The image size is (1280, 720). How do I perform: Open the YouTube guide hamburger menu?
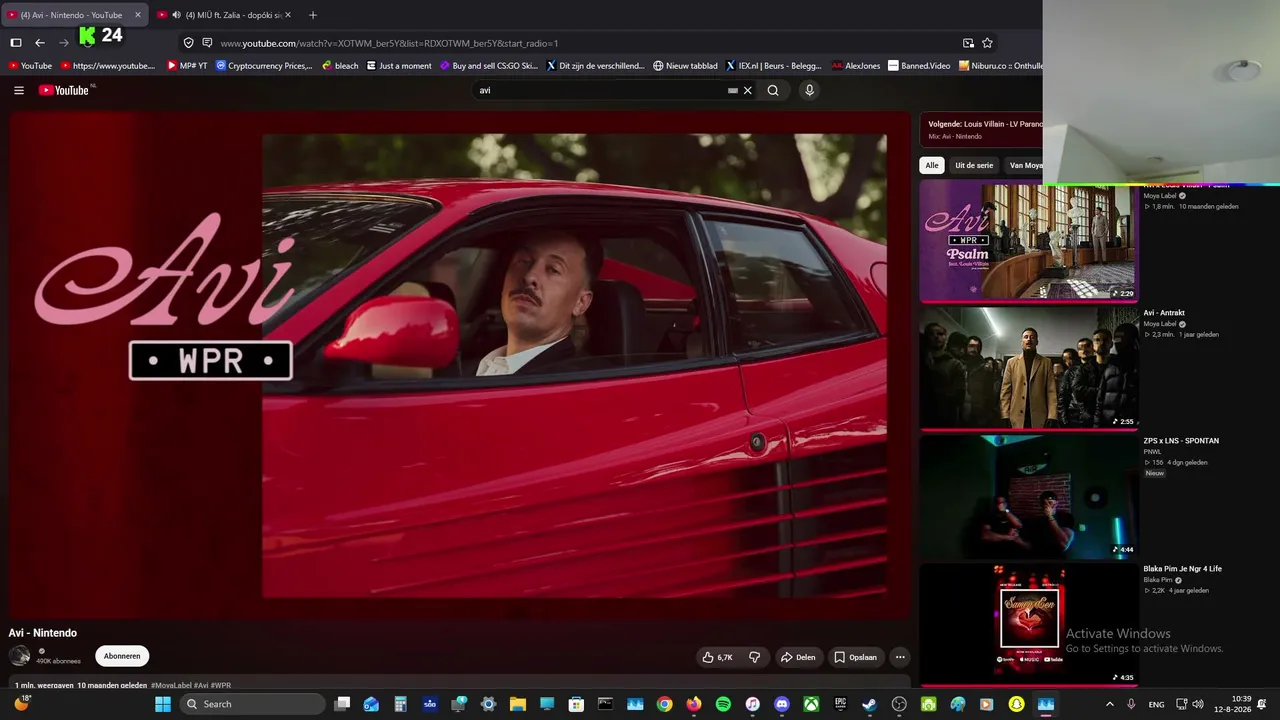pyautogui.click(x=19, y=90)
